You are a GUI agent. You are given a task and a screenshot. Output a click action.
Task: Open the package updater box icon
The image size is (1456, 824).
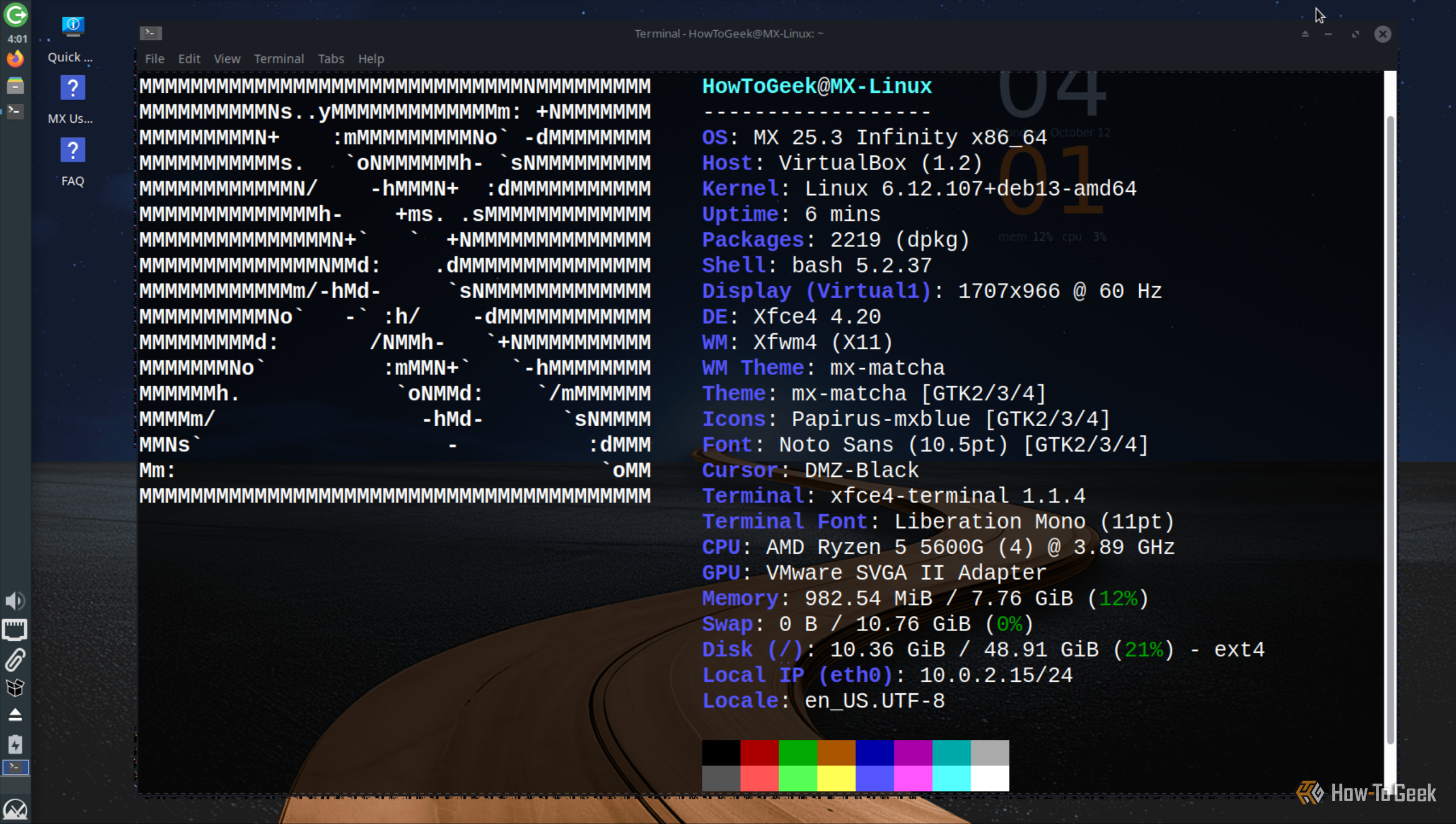tap(15, 688)
